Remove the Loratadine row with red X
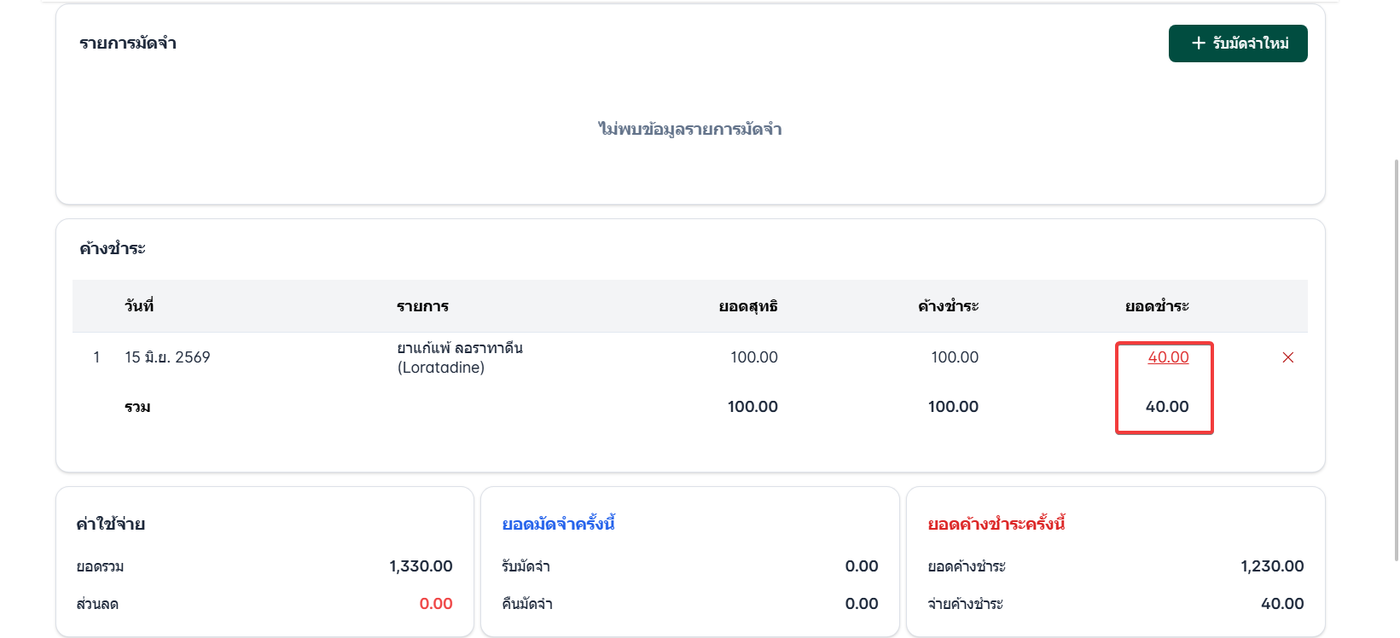Screen dimensions: 1400x638 coord(1288,358)
